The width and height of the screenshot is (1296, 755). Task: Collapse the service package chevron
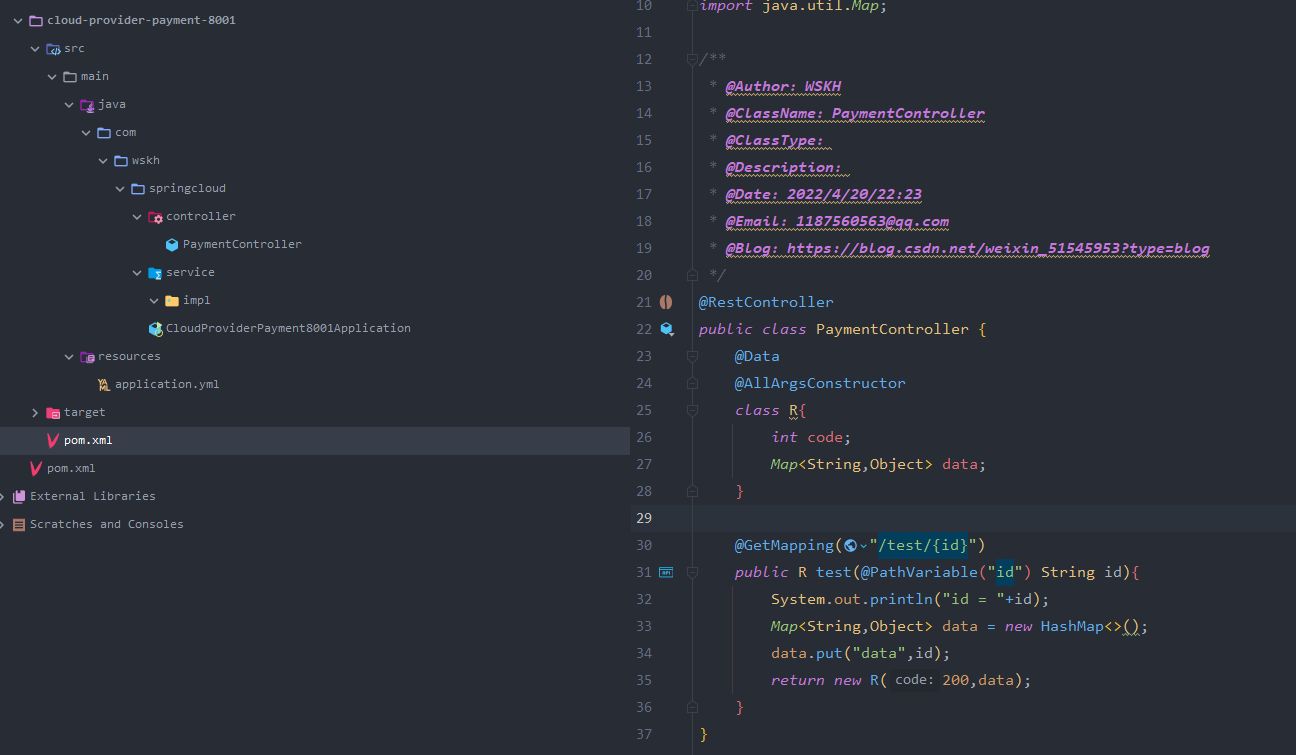tap(137, 272)
